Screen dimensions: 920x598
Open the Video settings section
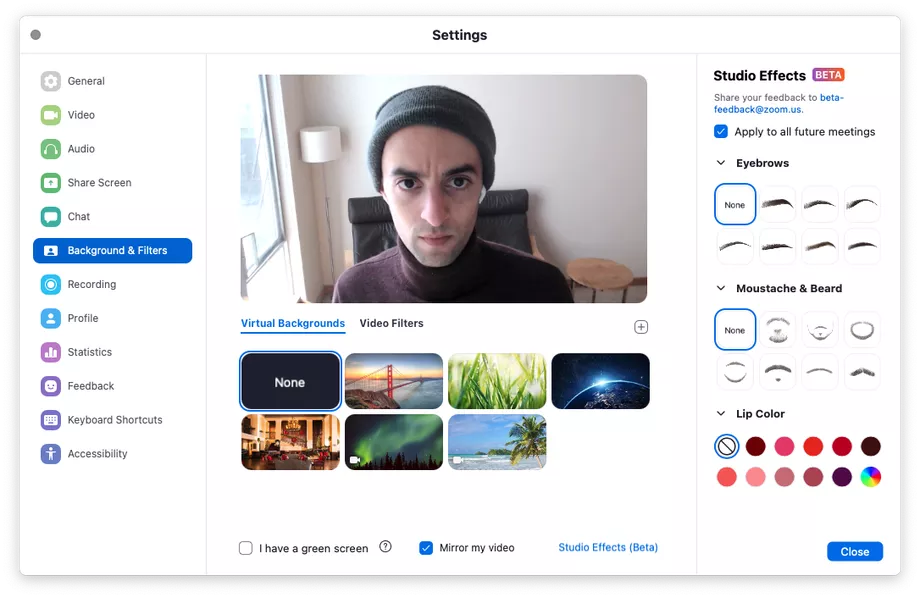[x=79, y=115]
